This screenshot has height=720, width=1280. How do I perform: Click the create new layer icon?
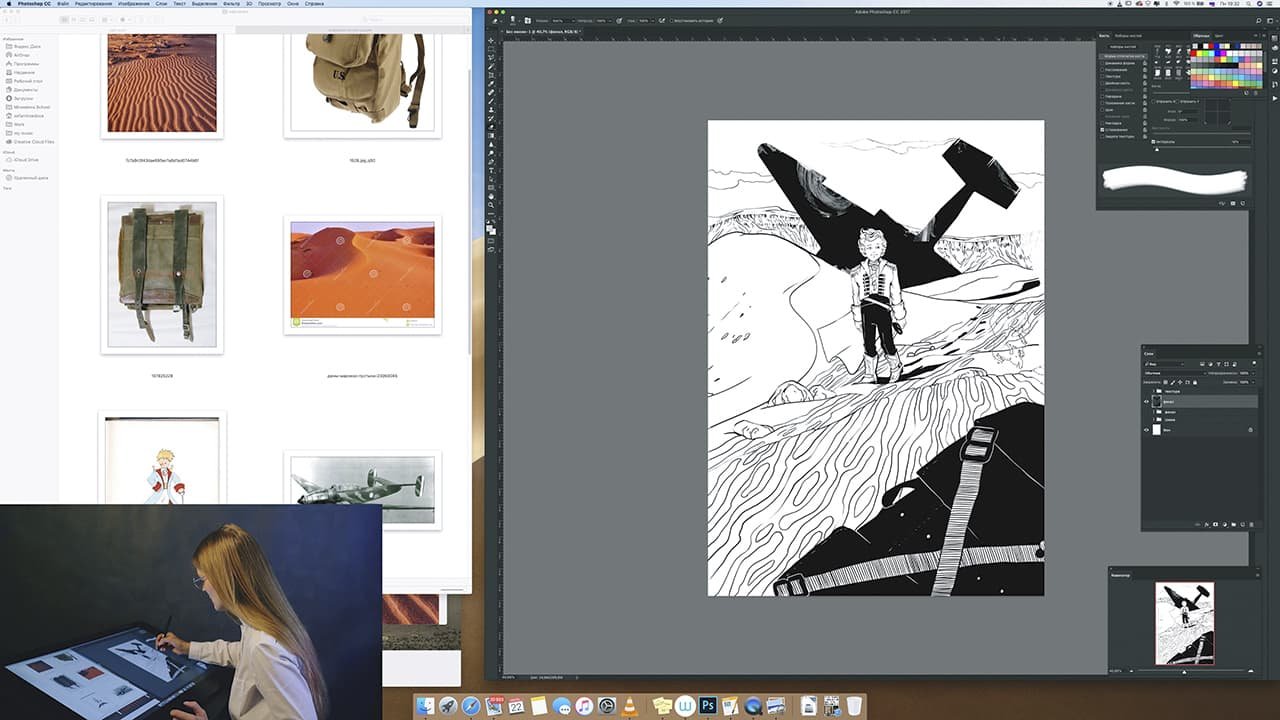pyautogui.click(x=1242, y=524)
